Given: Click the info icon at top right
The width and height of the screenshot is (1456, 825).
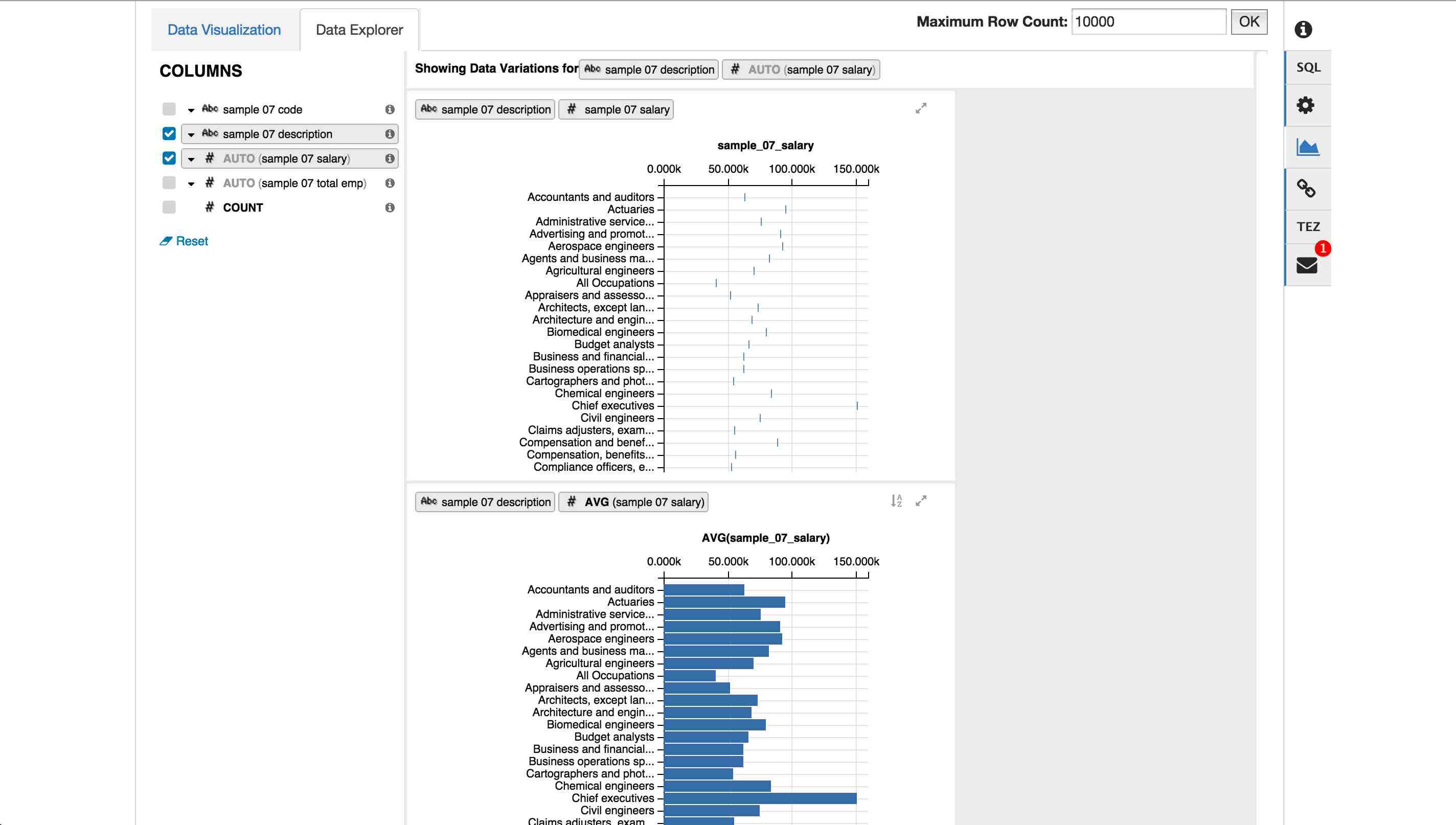Looking at the screenshot, I should [1303, 30].
